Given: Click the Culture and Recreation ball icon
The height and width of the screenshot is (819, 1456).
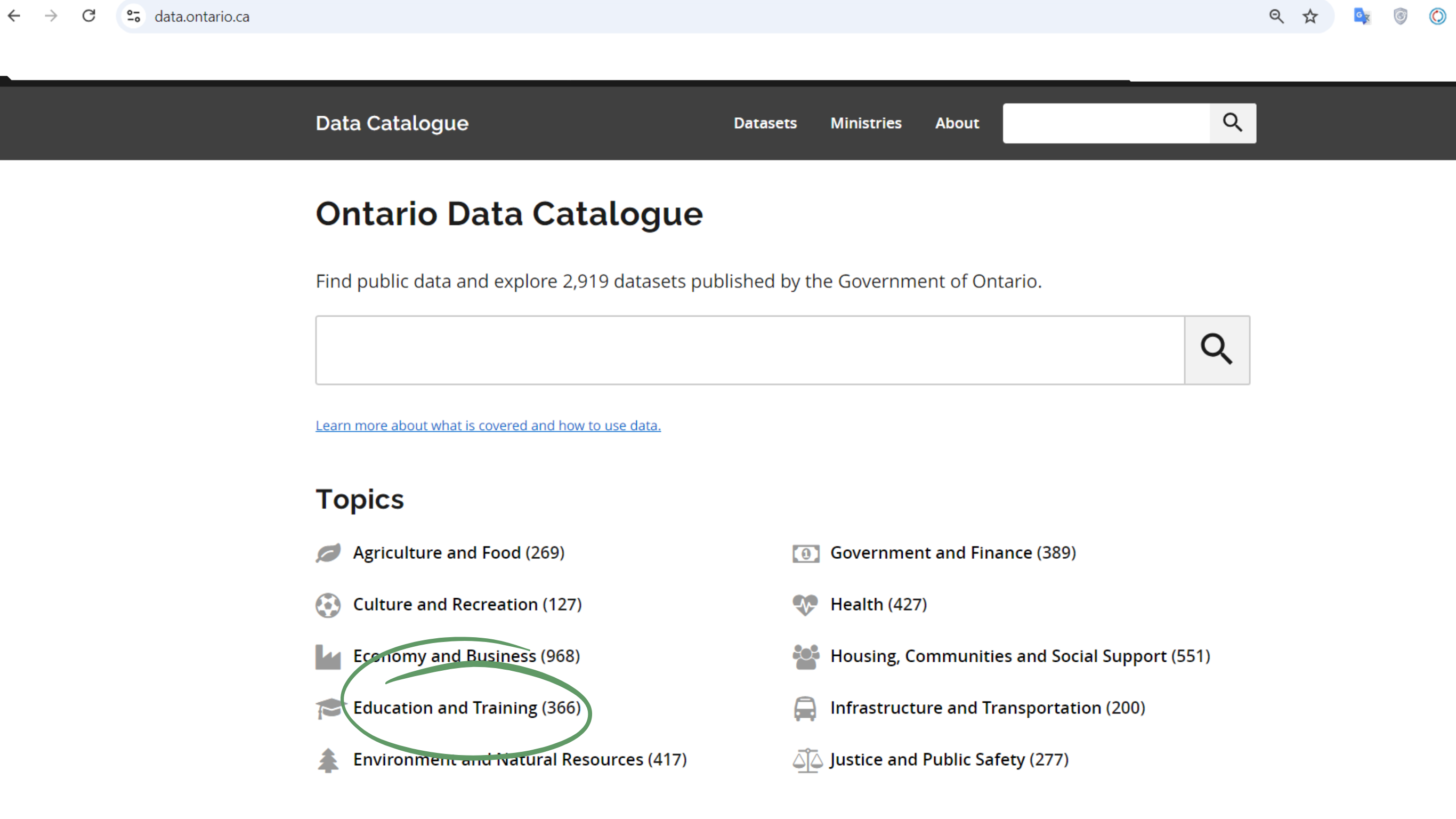Looking at the screenshot, I should (x=328, y=605).
